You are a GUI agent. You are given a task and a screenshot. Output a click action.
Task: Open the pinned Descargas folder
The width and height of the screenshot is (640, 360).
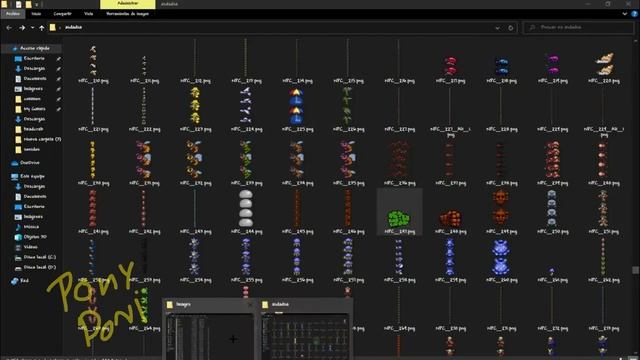[x=34, y=69]
